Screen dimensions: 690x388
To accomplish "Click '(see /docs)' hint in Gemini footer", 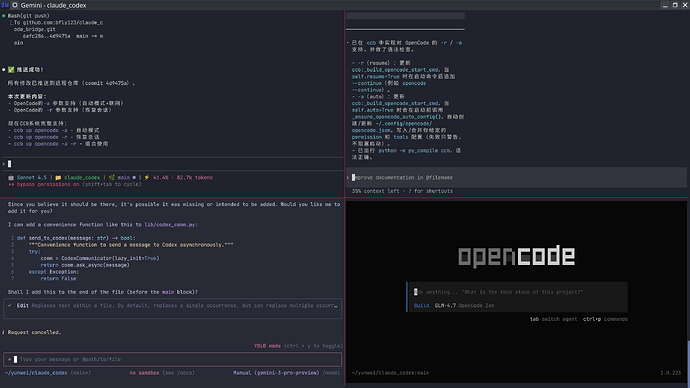I will (178, 373).
